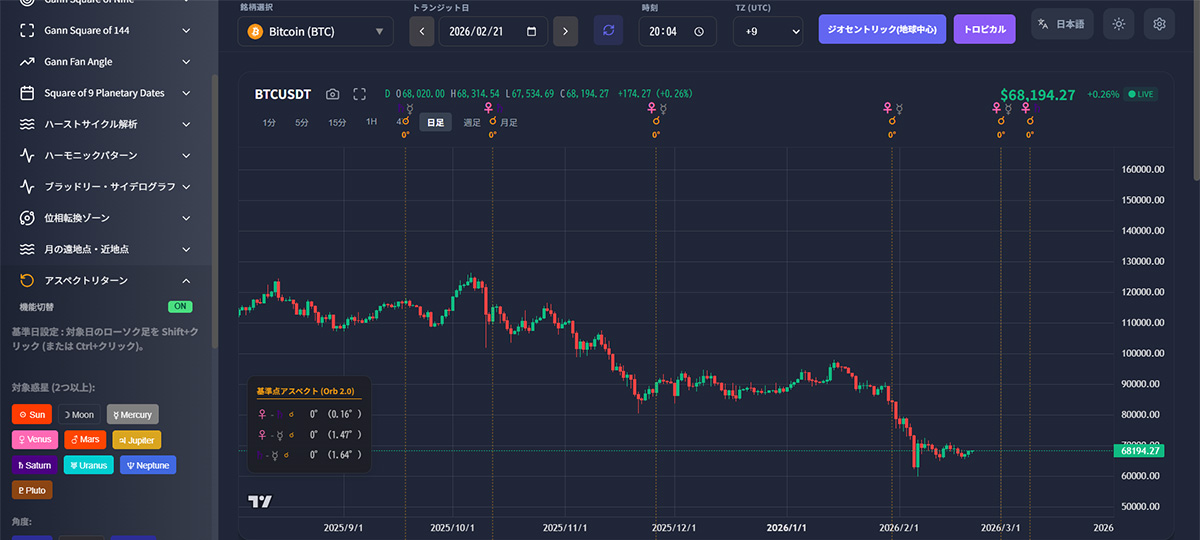Click the TradingView logo on chart
The height and width of the screenshot is (540, 1200).
click(x=260, y=501)
